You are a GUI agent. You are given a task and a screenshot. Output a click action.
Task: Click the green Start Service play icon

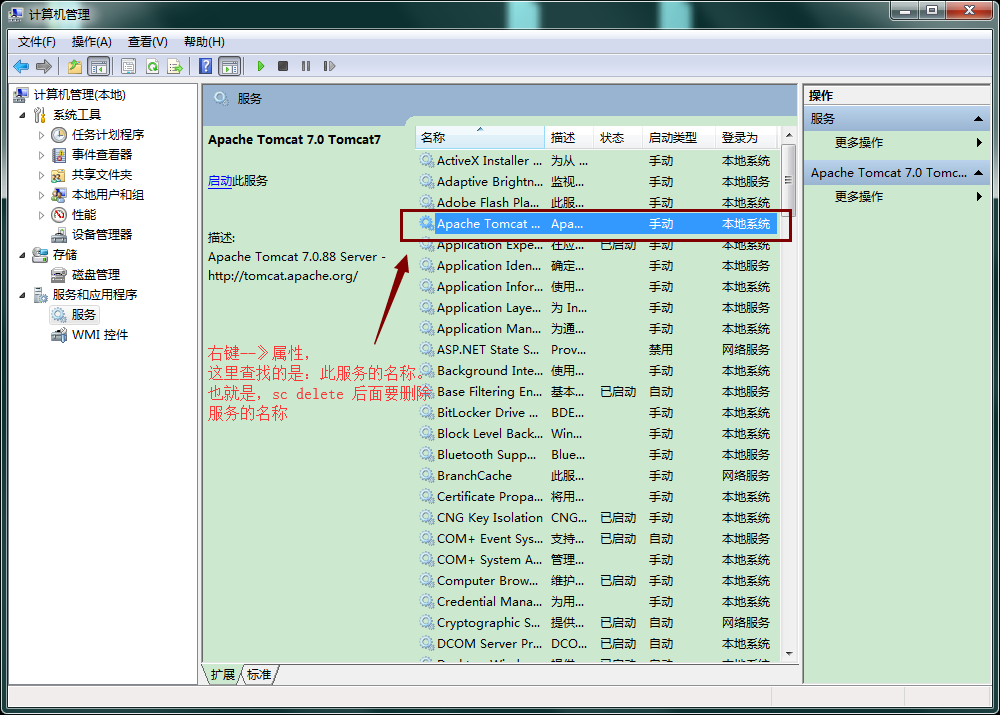260,66
